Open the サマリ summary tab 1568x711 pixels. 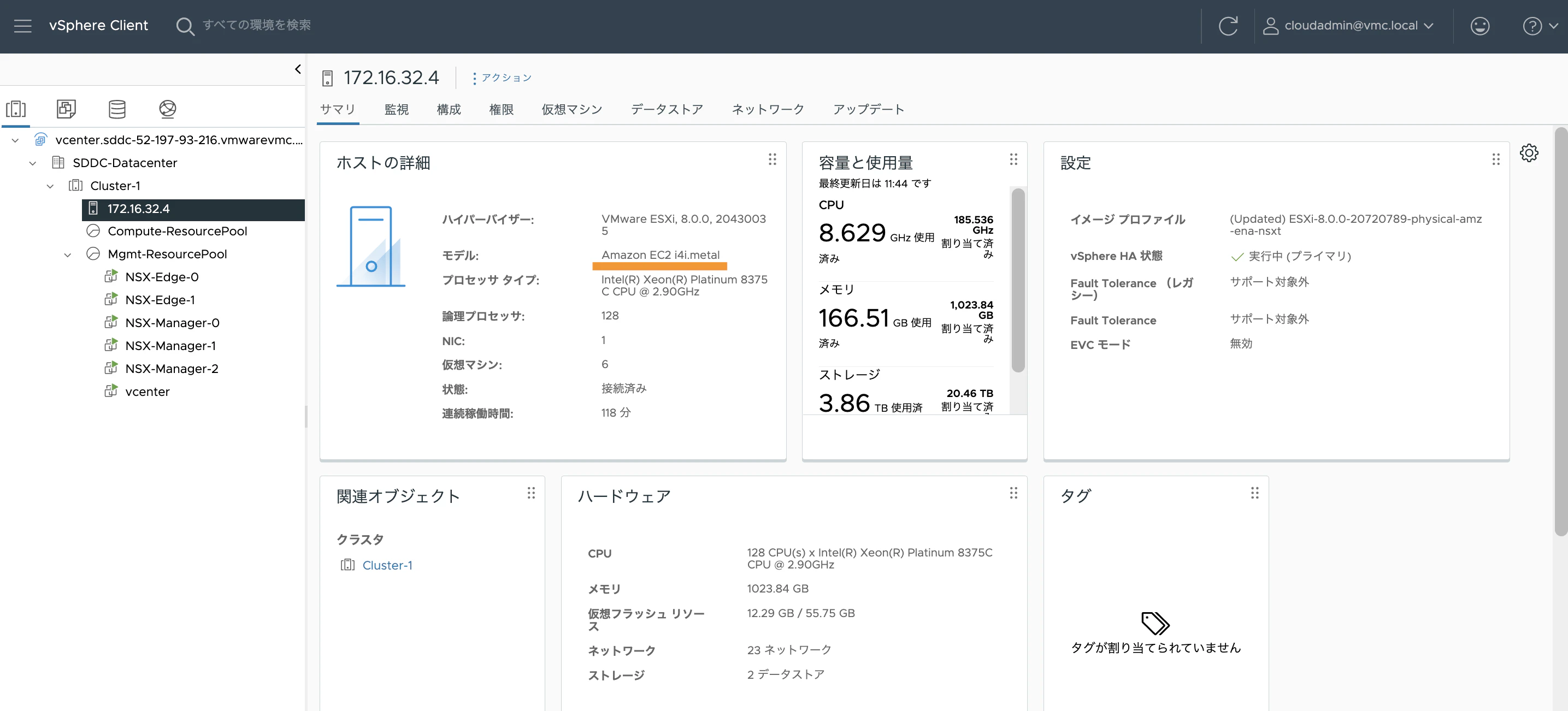click(x=338, y=109)
